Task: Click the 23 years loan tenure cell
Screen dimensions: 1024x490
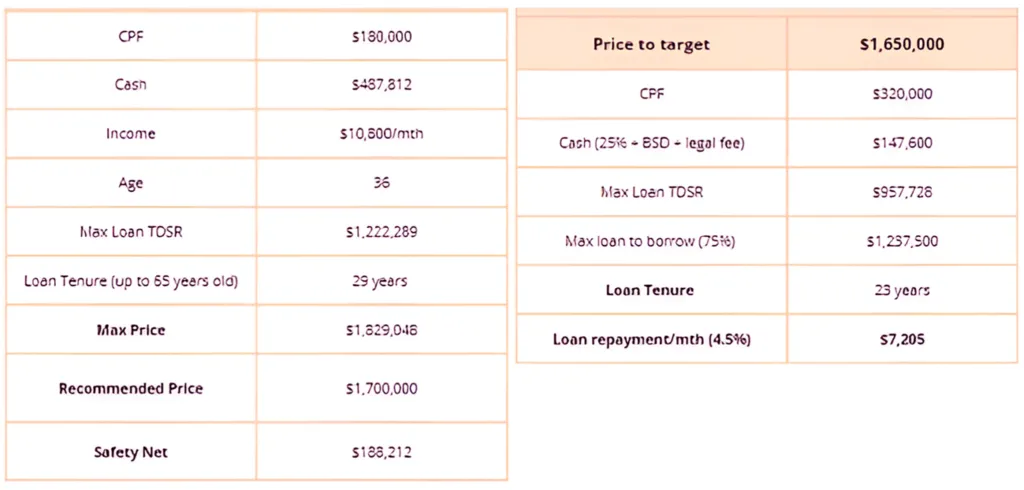Action: (902, 289)
